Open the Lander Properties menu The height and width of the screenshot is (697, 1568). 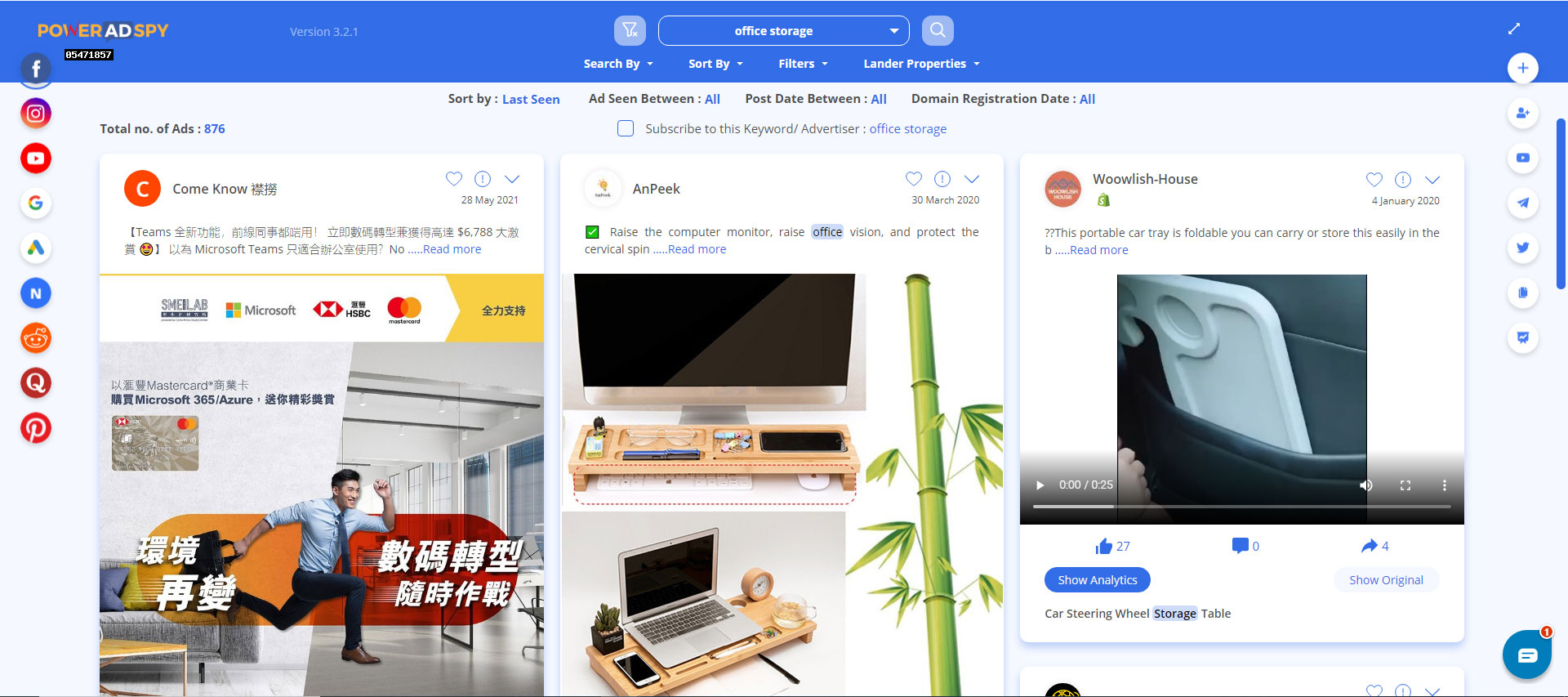(921, 64)
